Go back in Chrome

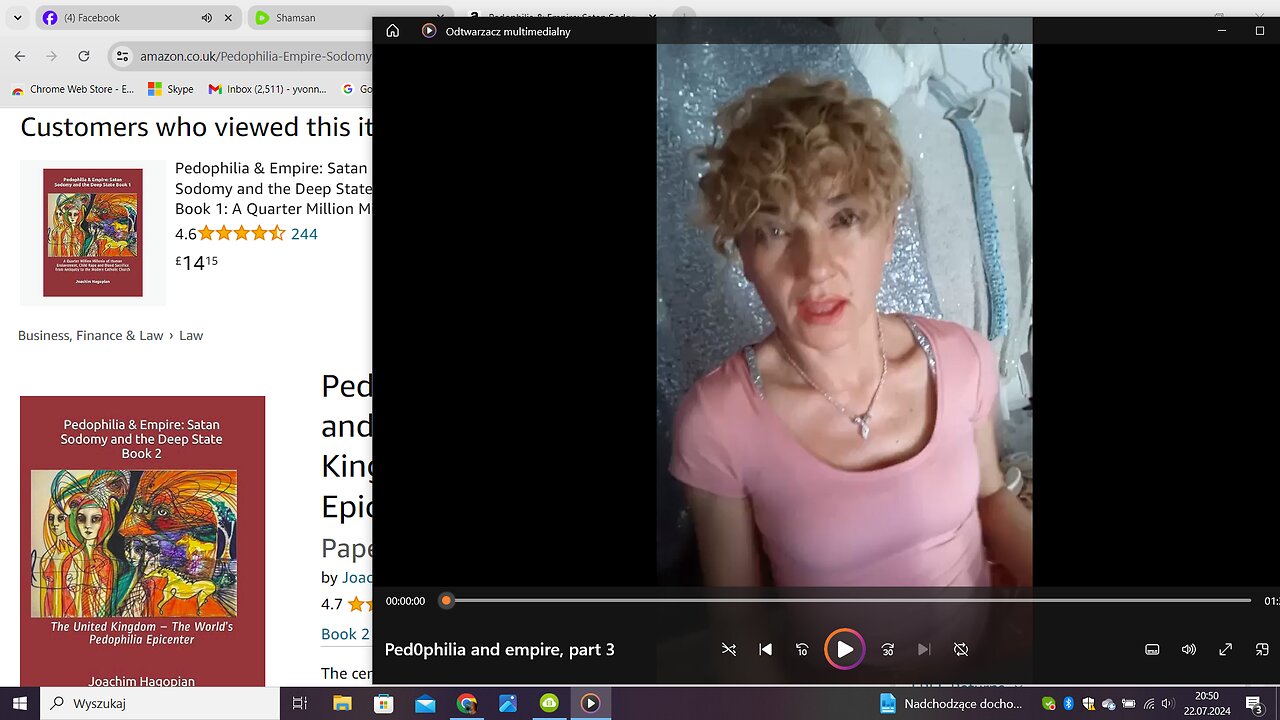coord(20,56)
